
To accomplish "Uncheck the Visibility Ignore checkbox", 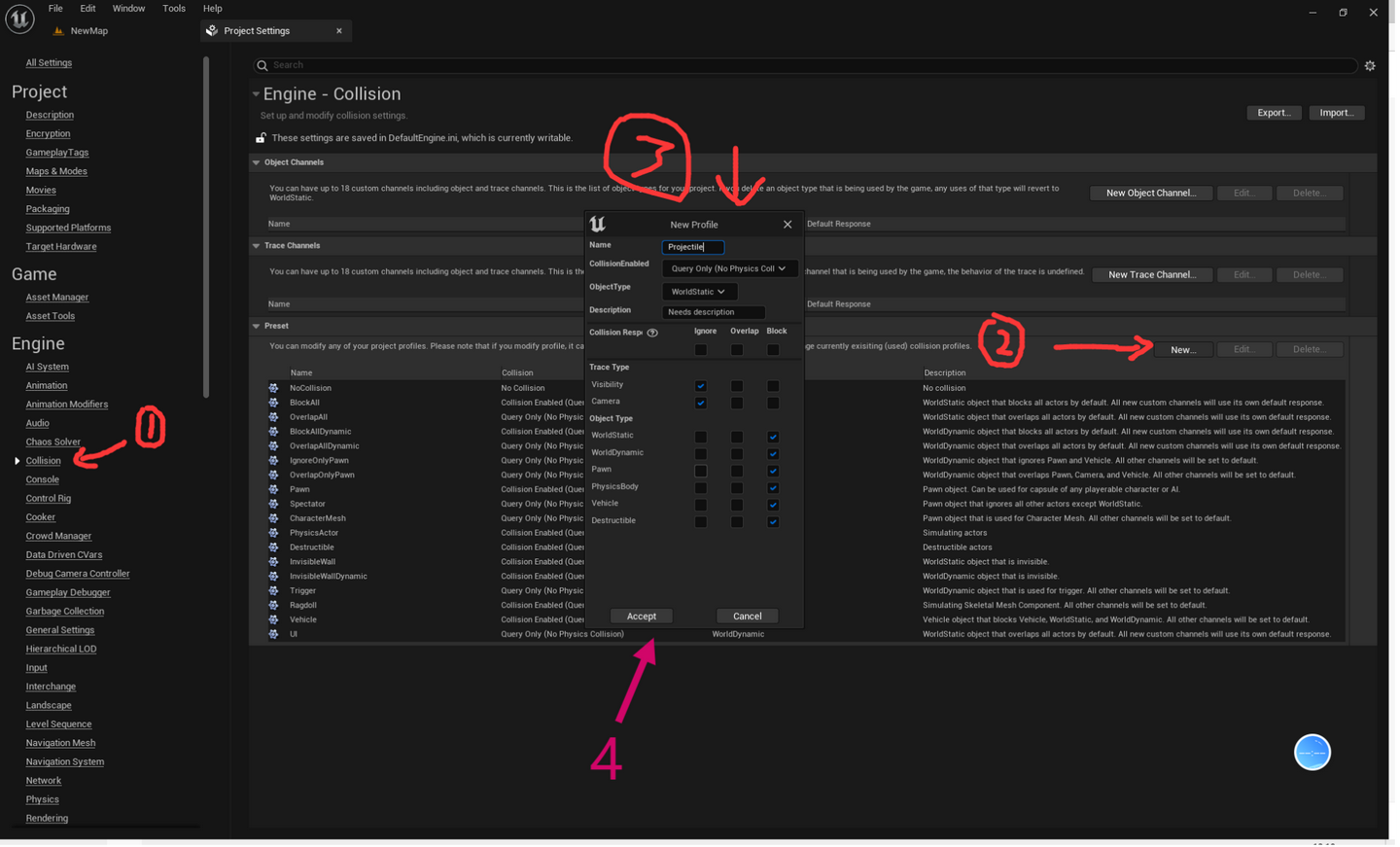I will click(700, 386).
